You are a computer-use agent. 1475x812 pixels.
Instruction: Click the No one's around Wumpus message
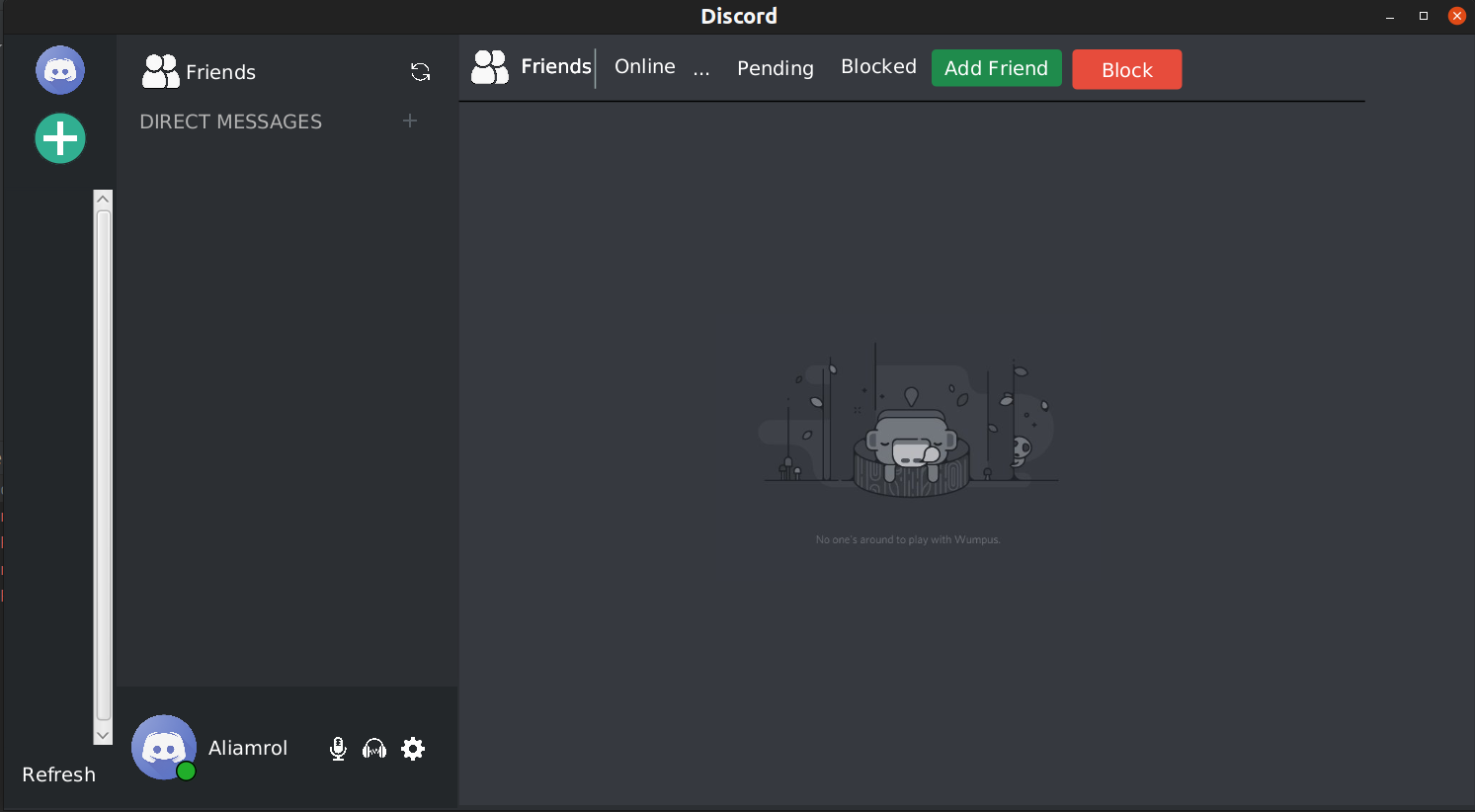tap(908, 539)
